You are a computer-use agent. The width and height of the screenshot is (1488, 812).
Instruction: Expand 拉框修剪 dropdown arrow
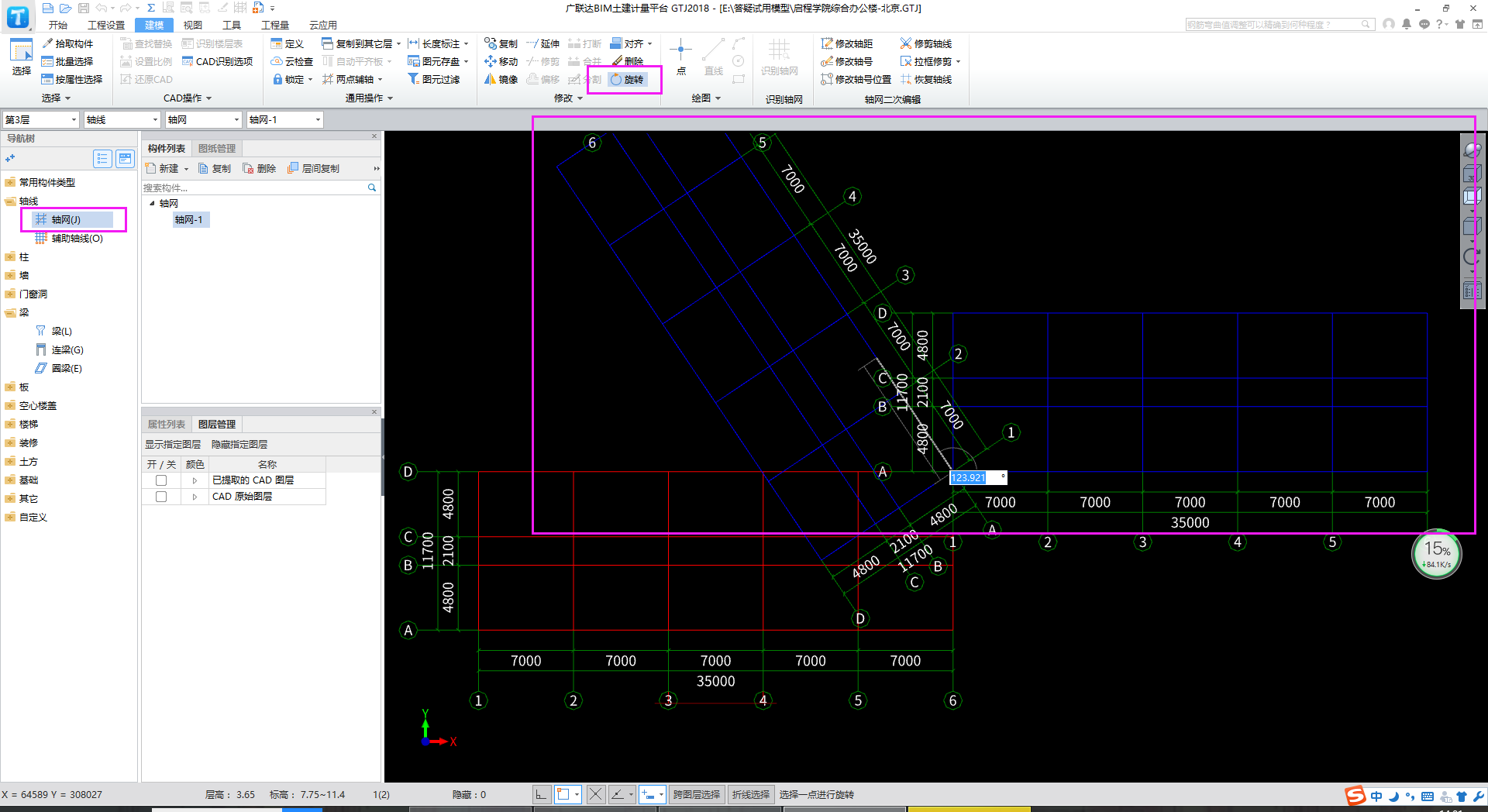[x=959, y=62]
